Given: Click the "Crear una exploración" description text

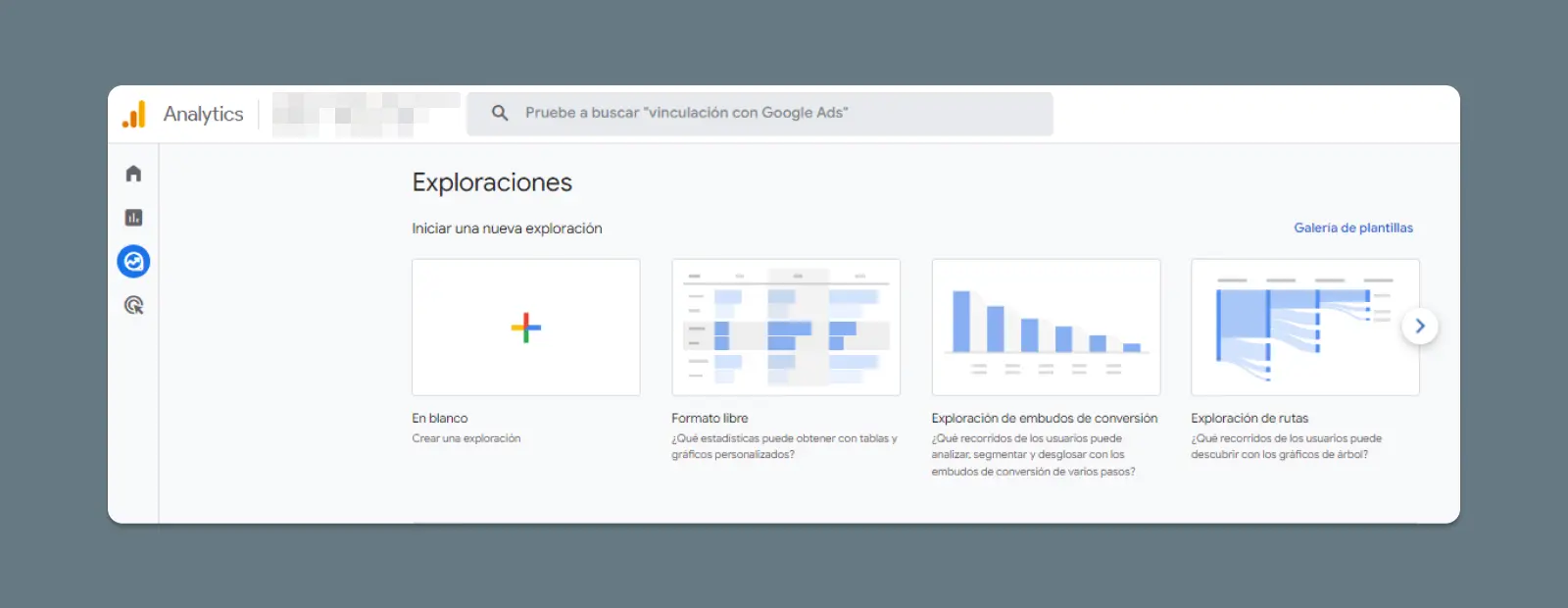Looking at the screenshot, I should (466, 438).
